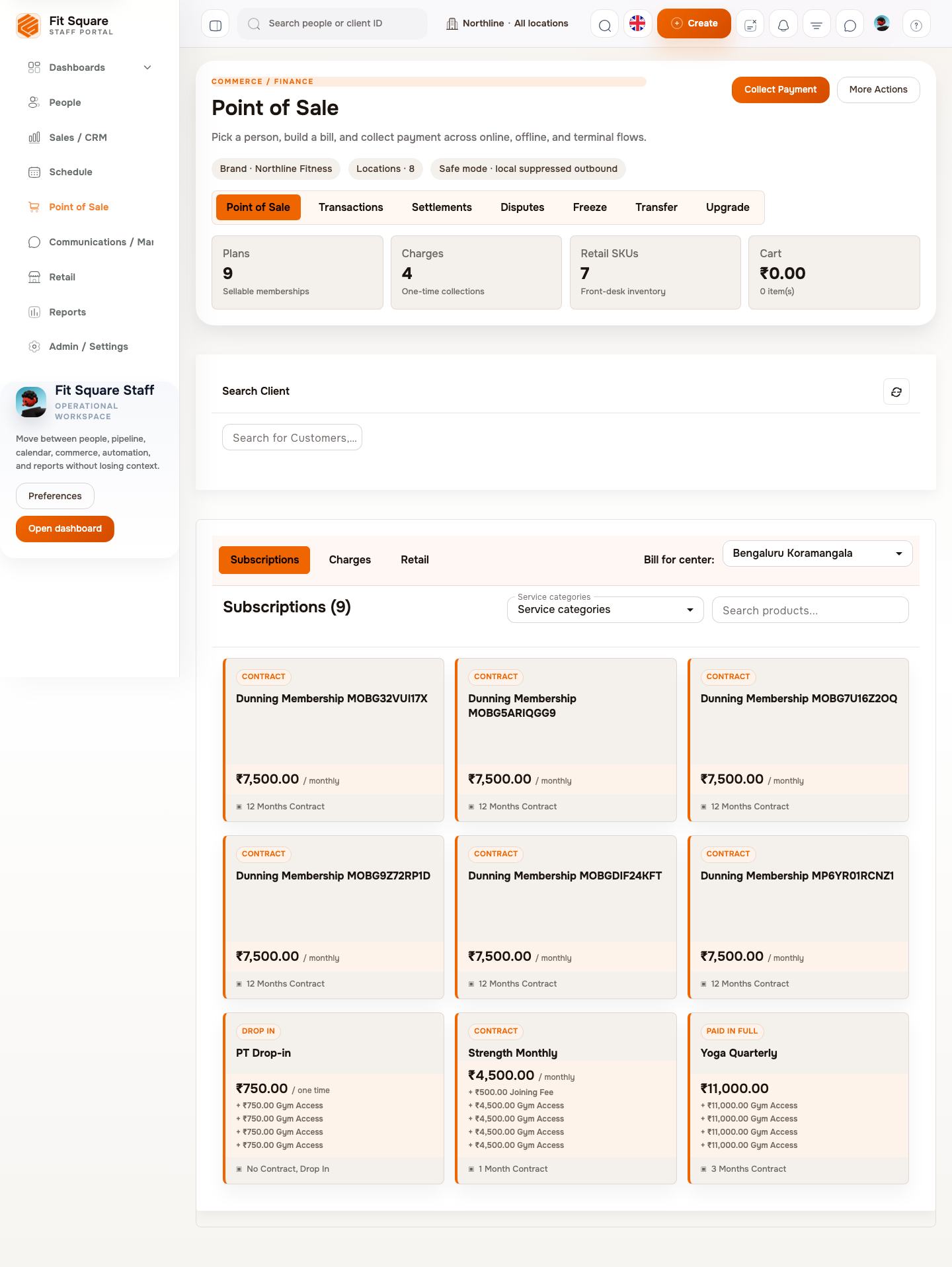The image size is (952, 1267).
Task: Click the Communications bubble icon
Action: point(34,242)
